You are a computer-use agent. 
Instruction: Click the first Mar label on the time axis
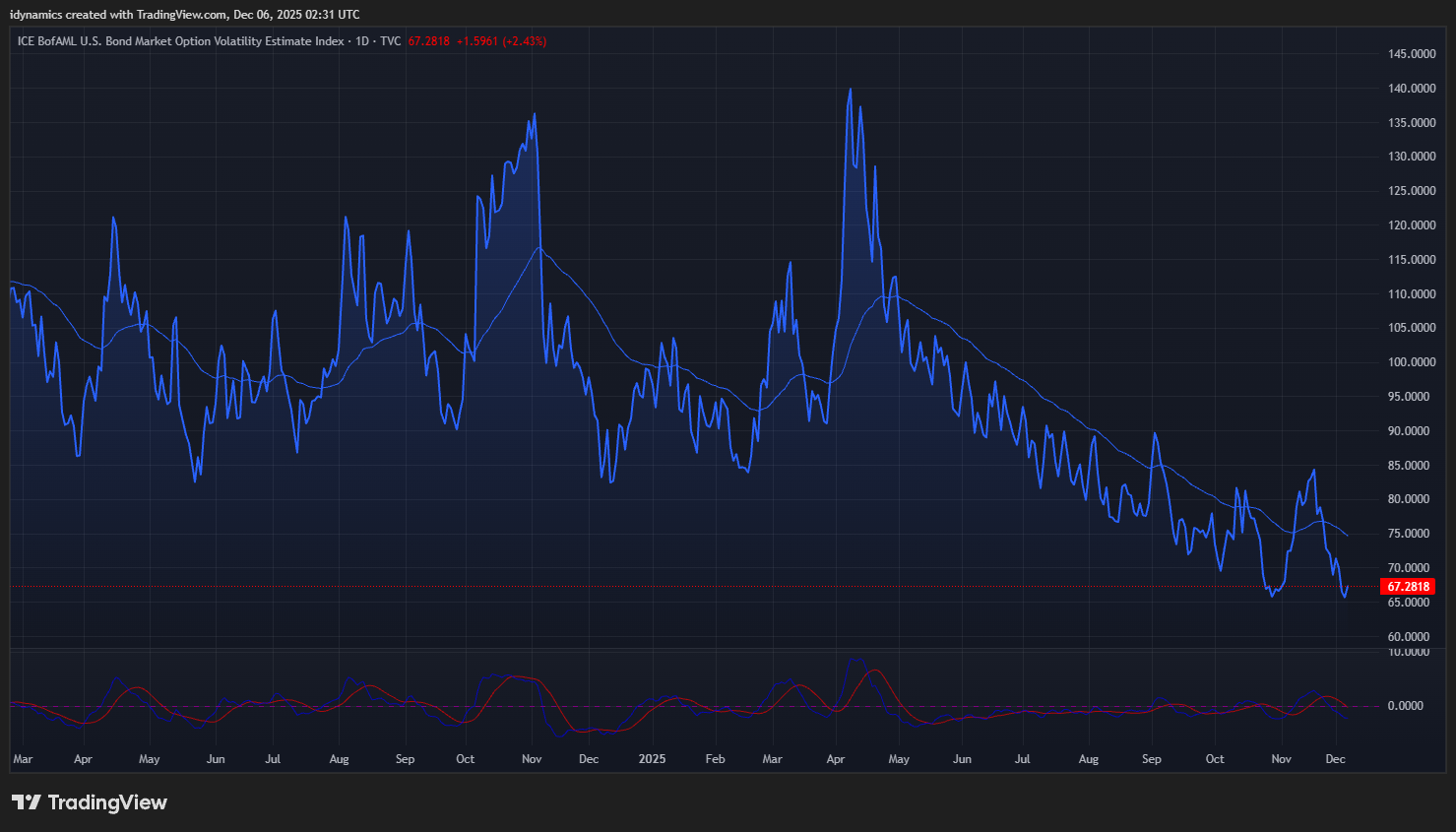[x=23, y=759]
